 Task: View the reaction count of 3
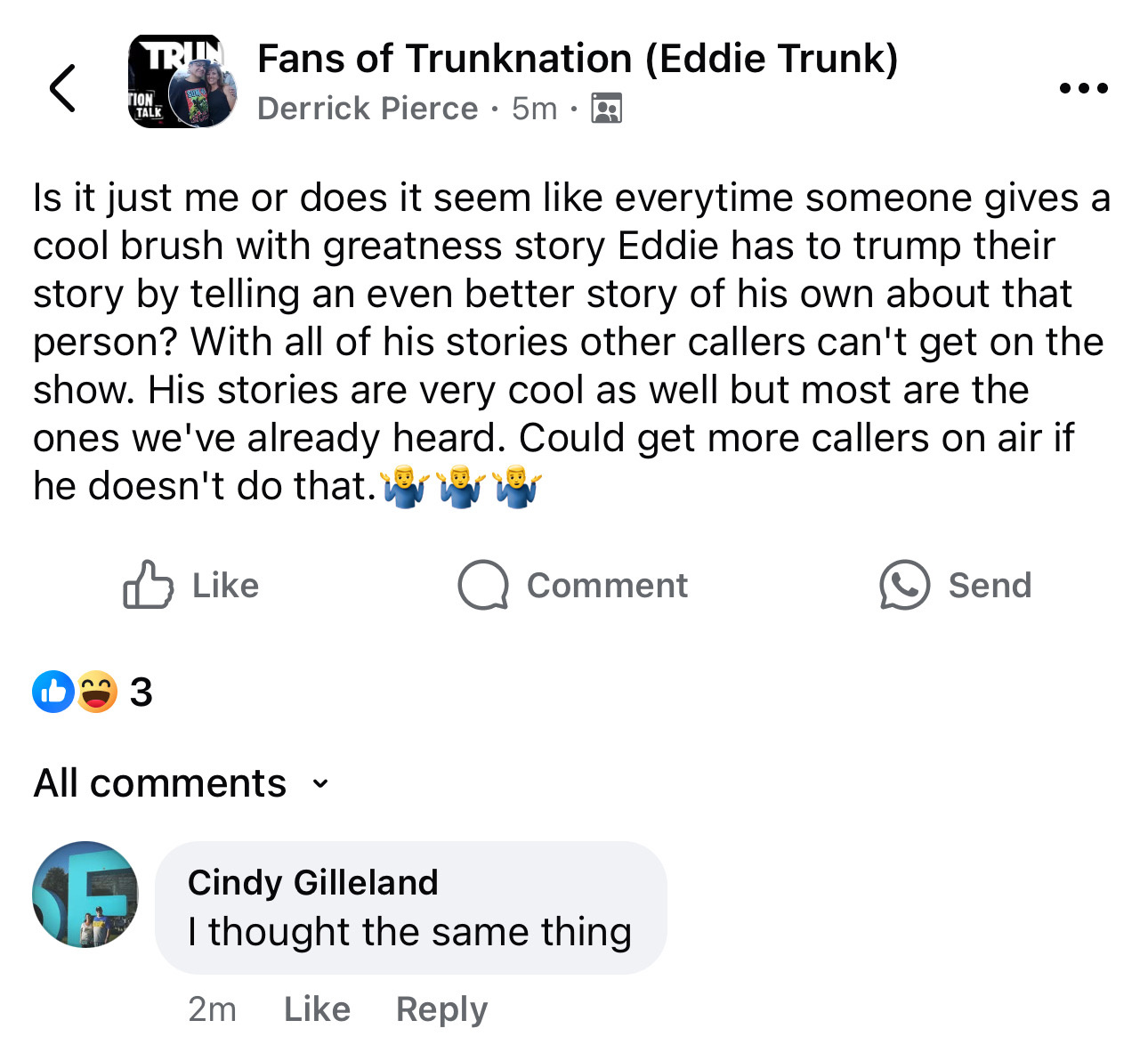point(141,692)
